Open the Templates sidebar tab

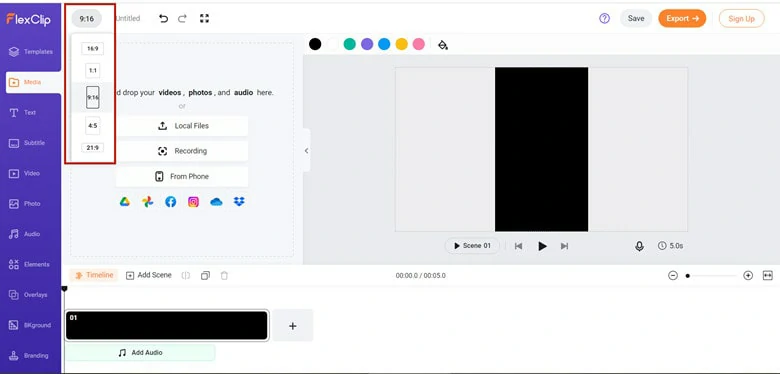pyautogui.click(x=30, y=52)
